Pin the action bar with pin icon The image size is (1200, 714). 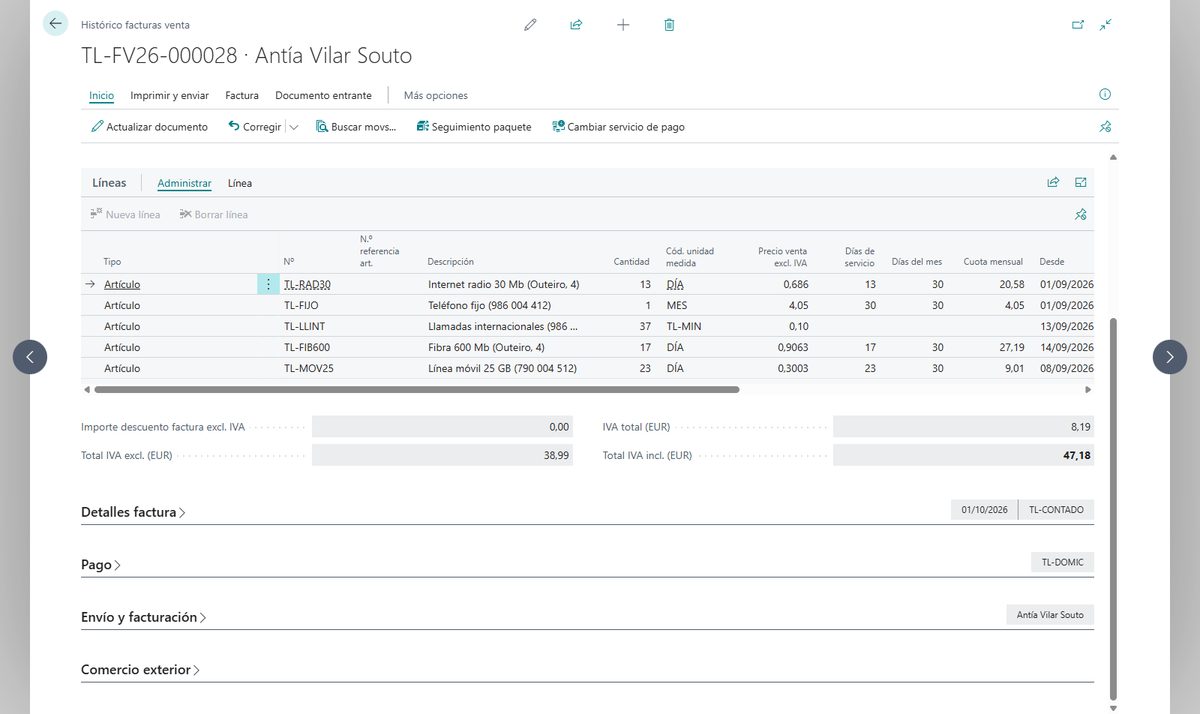click(1105, 127)
